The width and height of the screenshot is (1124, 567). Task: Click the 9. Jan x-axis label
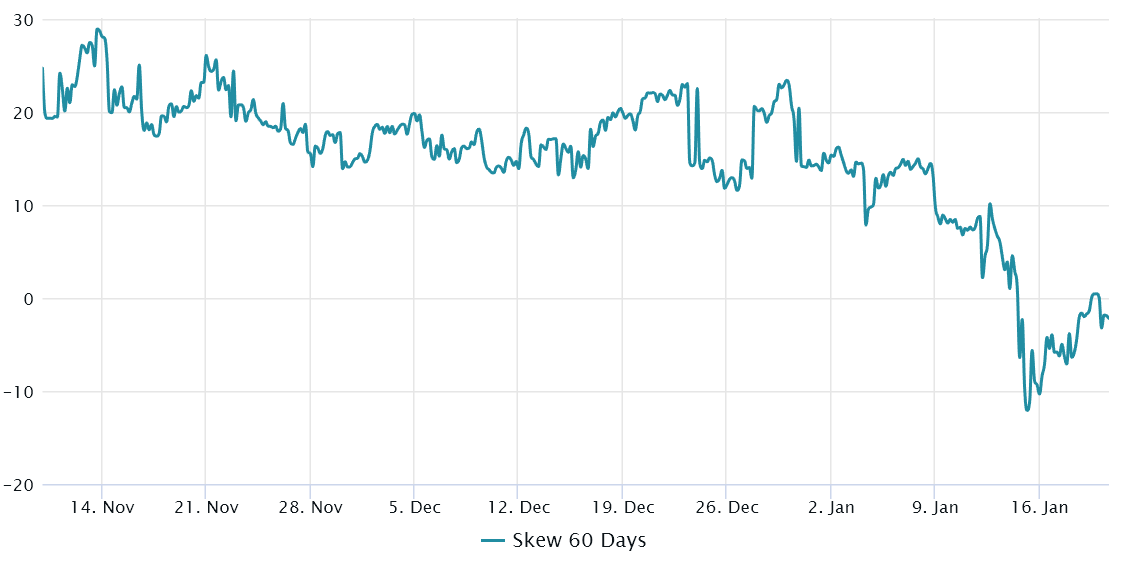coord(935,508)
